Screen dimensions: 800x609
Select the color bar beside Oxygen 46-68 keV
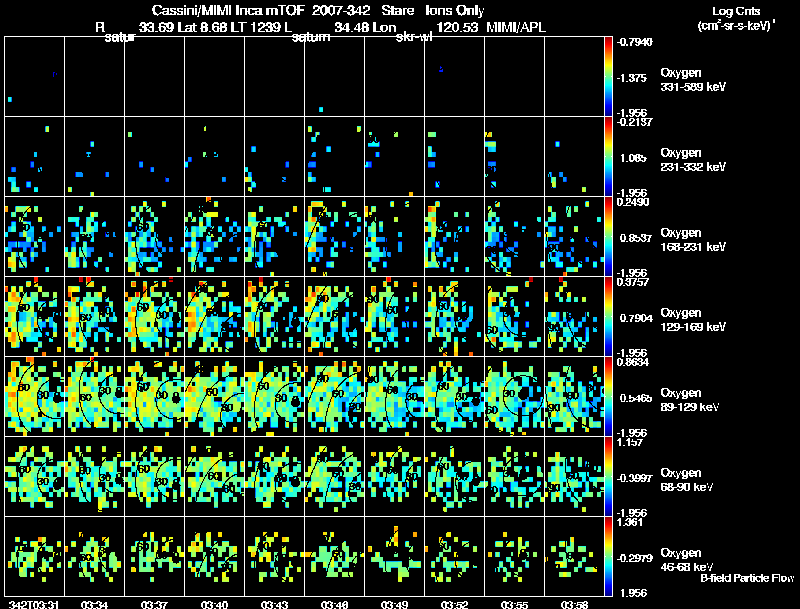(608, 557)
